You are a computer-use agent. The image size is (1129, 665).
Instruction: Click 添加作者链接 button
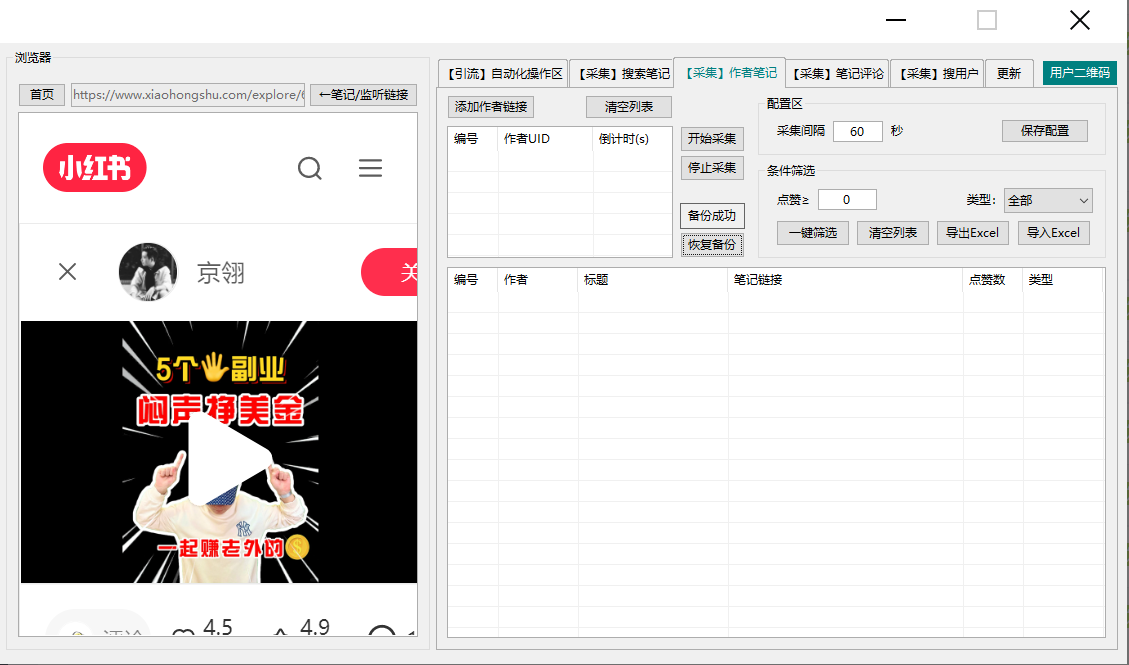pos(491,107)
